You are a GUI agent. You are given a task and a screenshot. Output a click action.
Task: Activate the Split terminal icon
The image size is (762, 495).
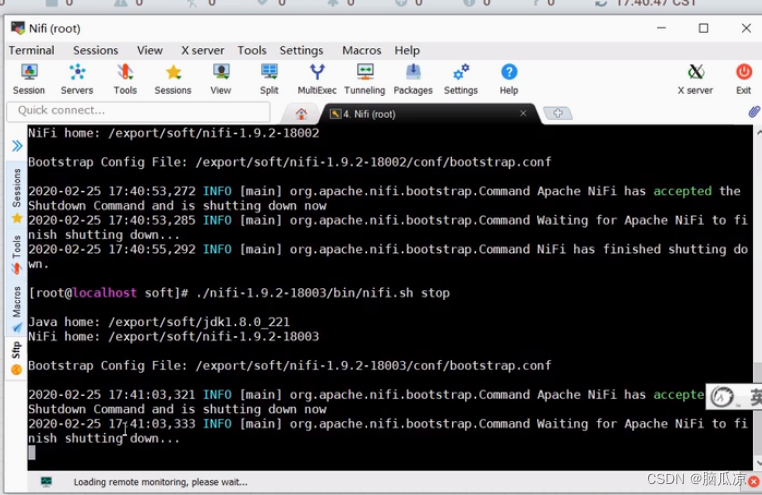(x=269, y=79)
